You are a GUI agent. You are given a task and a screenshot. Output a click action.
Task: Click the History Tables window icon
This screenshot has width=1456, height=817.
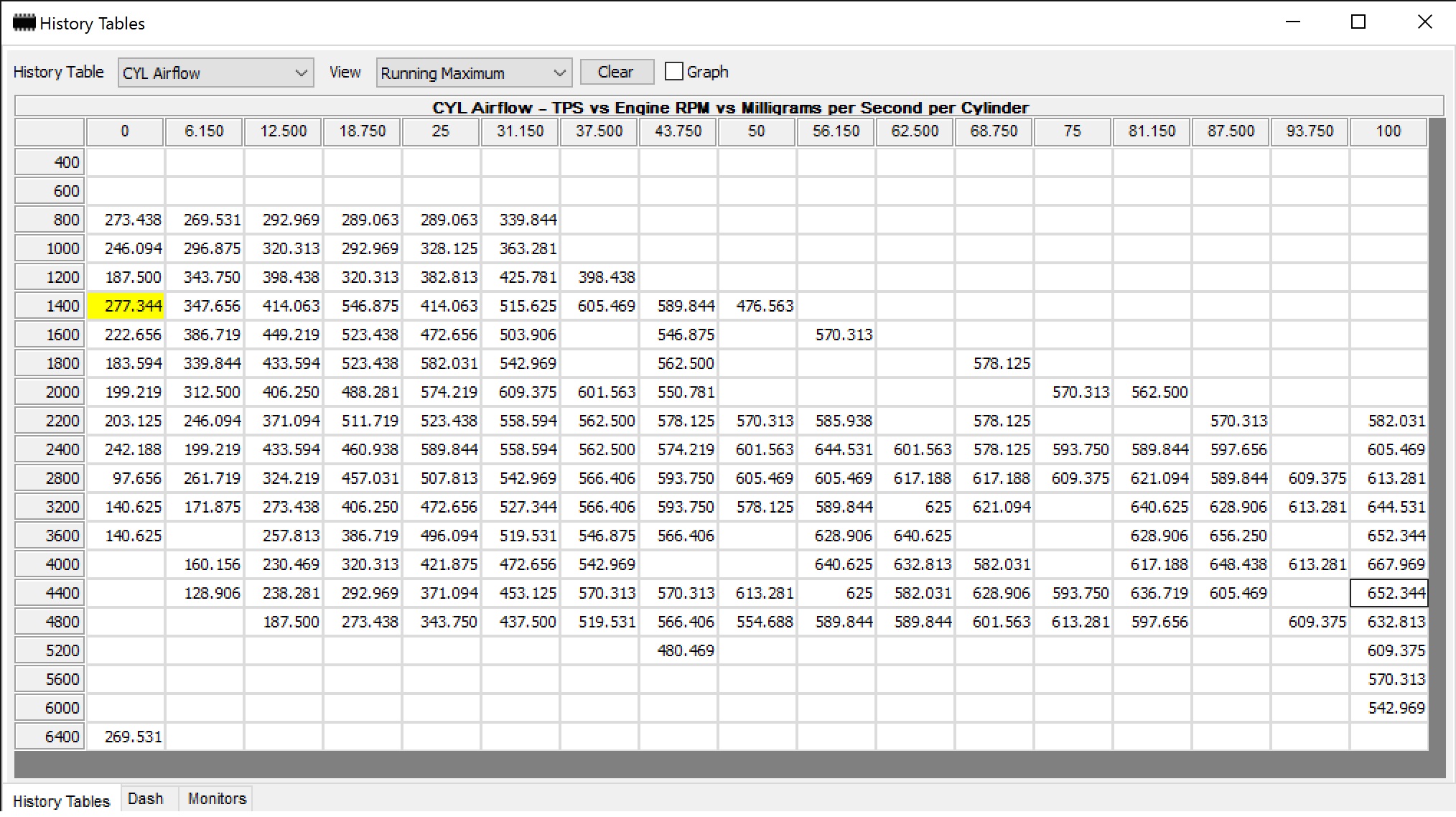(24, 22)
